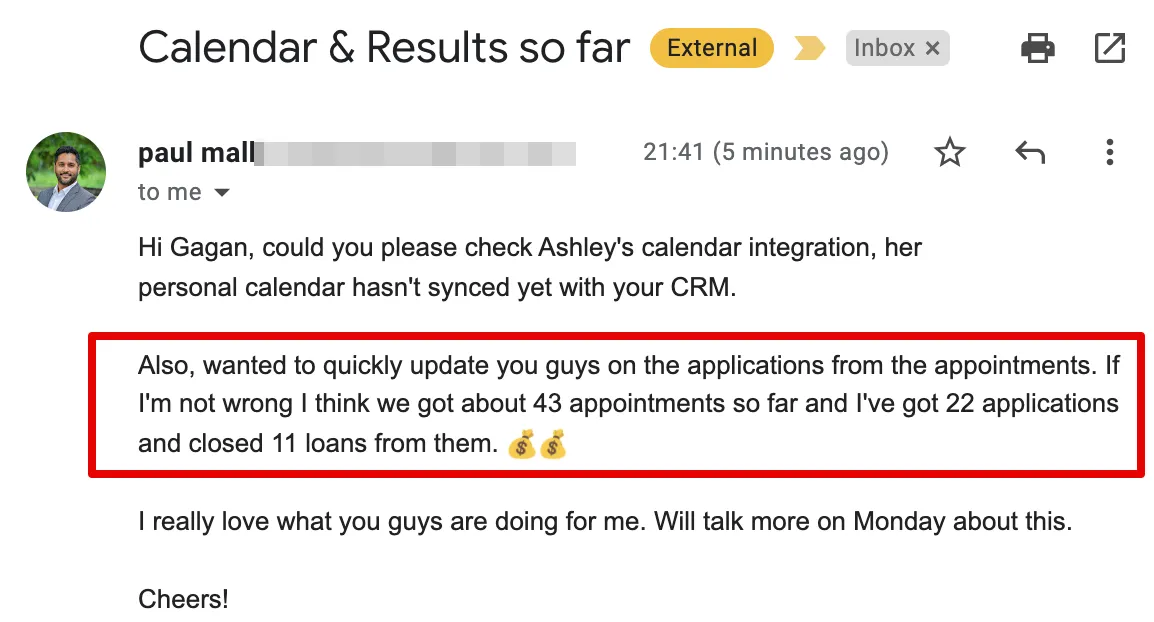Remove the Inbox label with its x

coord(932,48)
